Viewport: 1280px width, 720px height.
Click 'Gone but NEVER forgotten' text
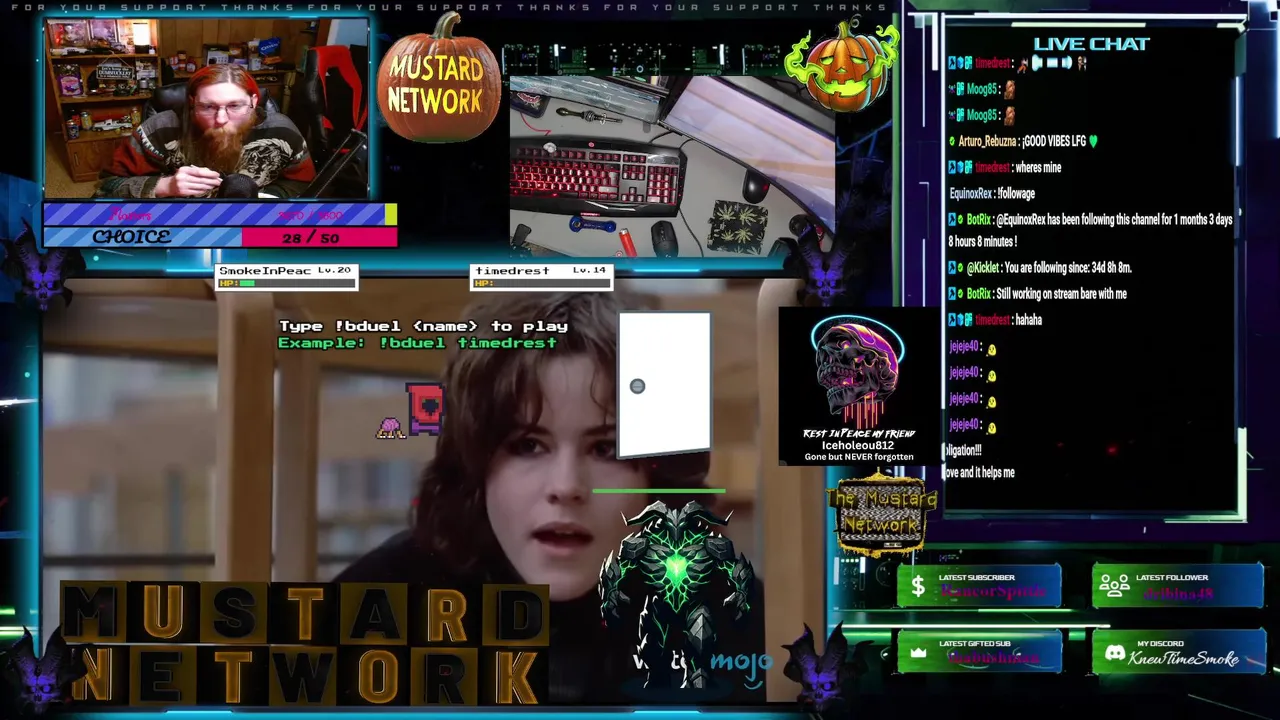pyautogui.click(x=859, y=457)
